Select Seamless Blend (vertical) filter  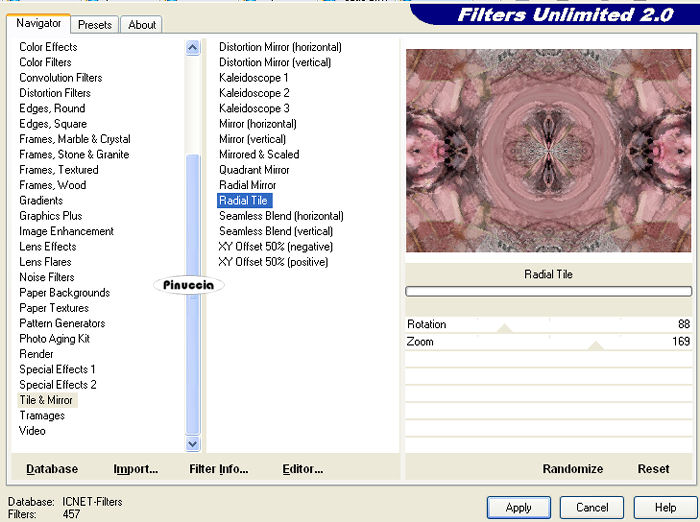point(276,231)
